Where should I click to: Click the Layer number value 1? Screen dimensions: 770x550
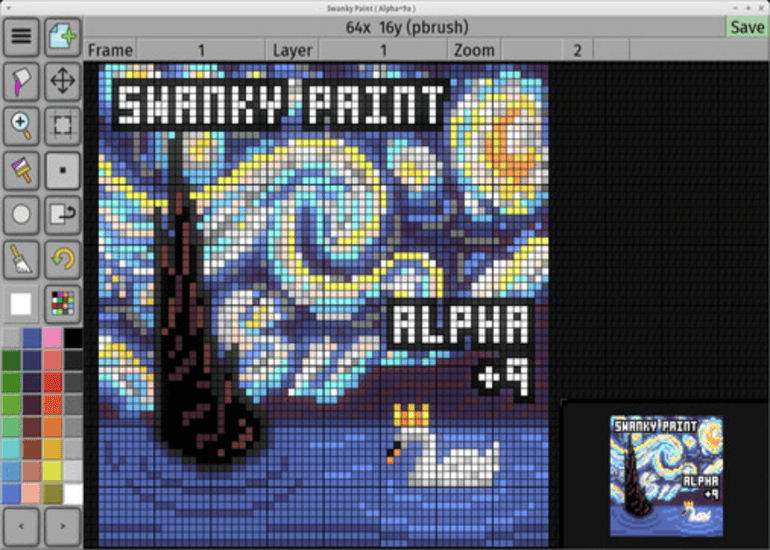[x=383, y=50]
